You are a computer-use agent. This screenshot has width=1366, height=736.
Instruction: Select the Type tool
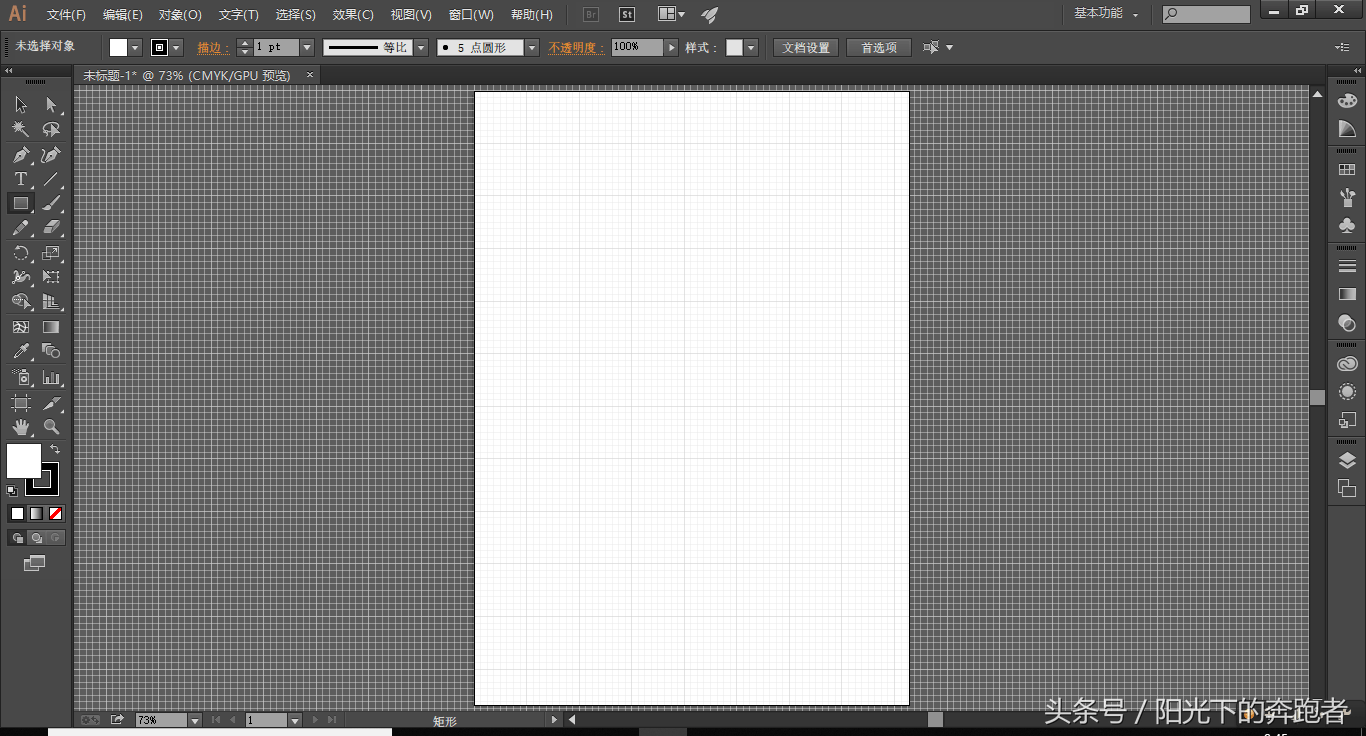tap(20, 180)
